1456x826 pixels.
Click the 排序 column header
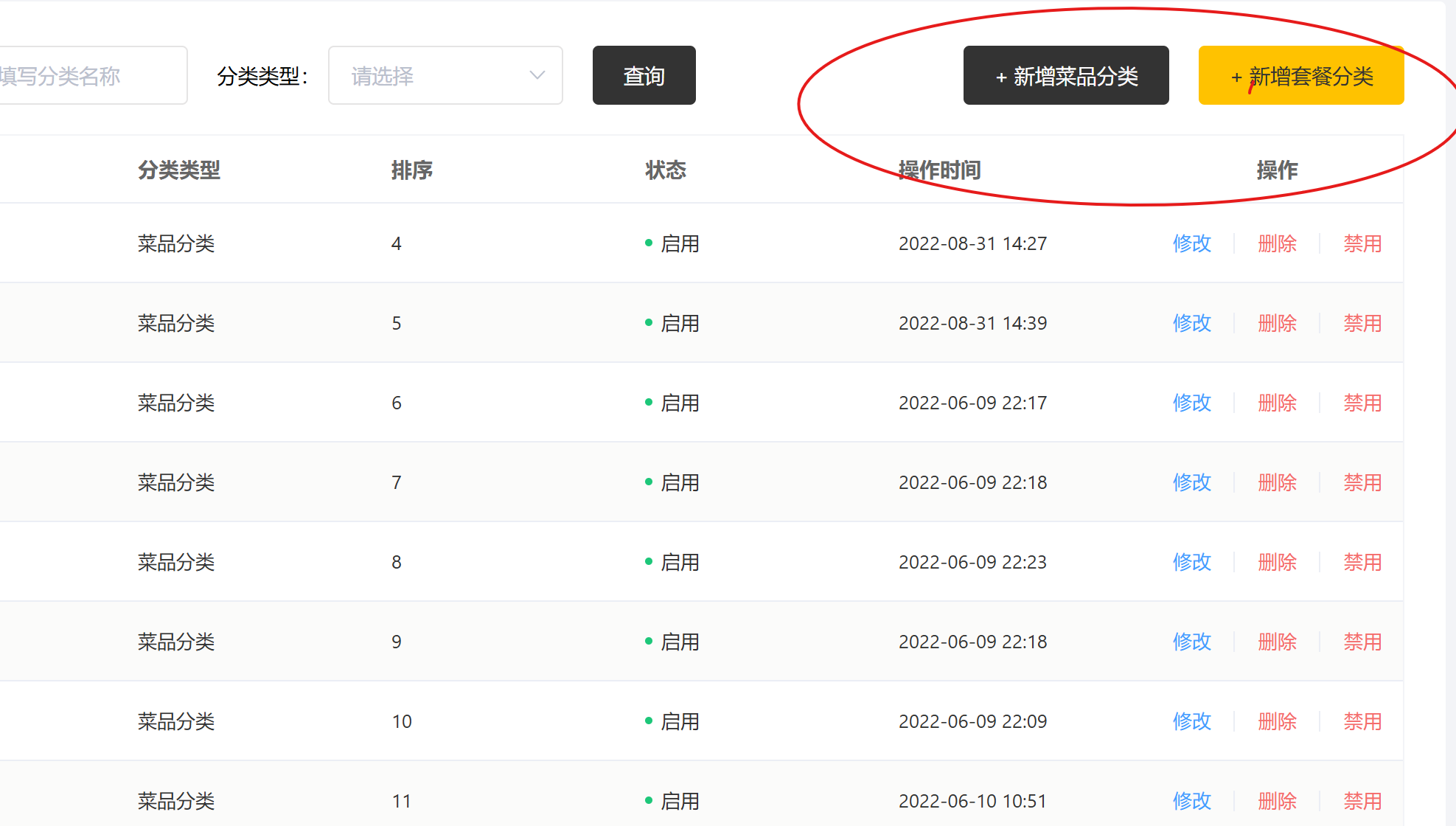point(411,170)
